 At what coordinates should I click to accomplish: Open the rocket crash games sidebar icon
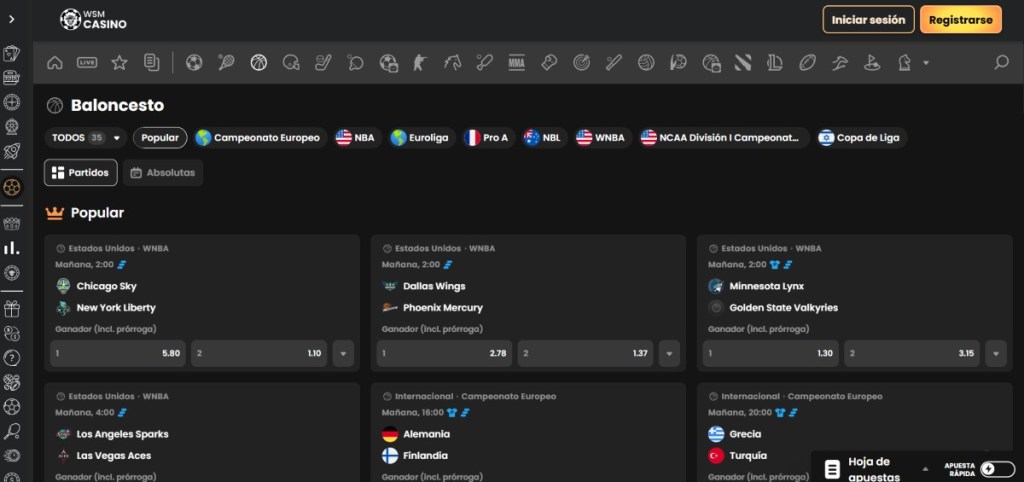pos(12,152)
